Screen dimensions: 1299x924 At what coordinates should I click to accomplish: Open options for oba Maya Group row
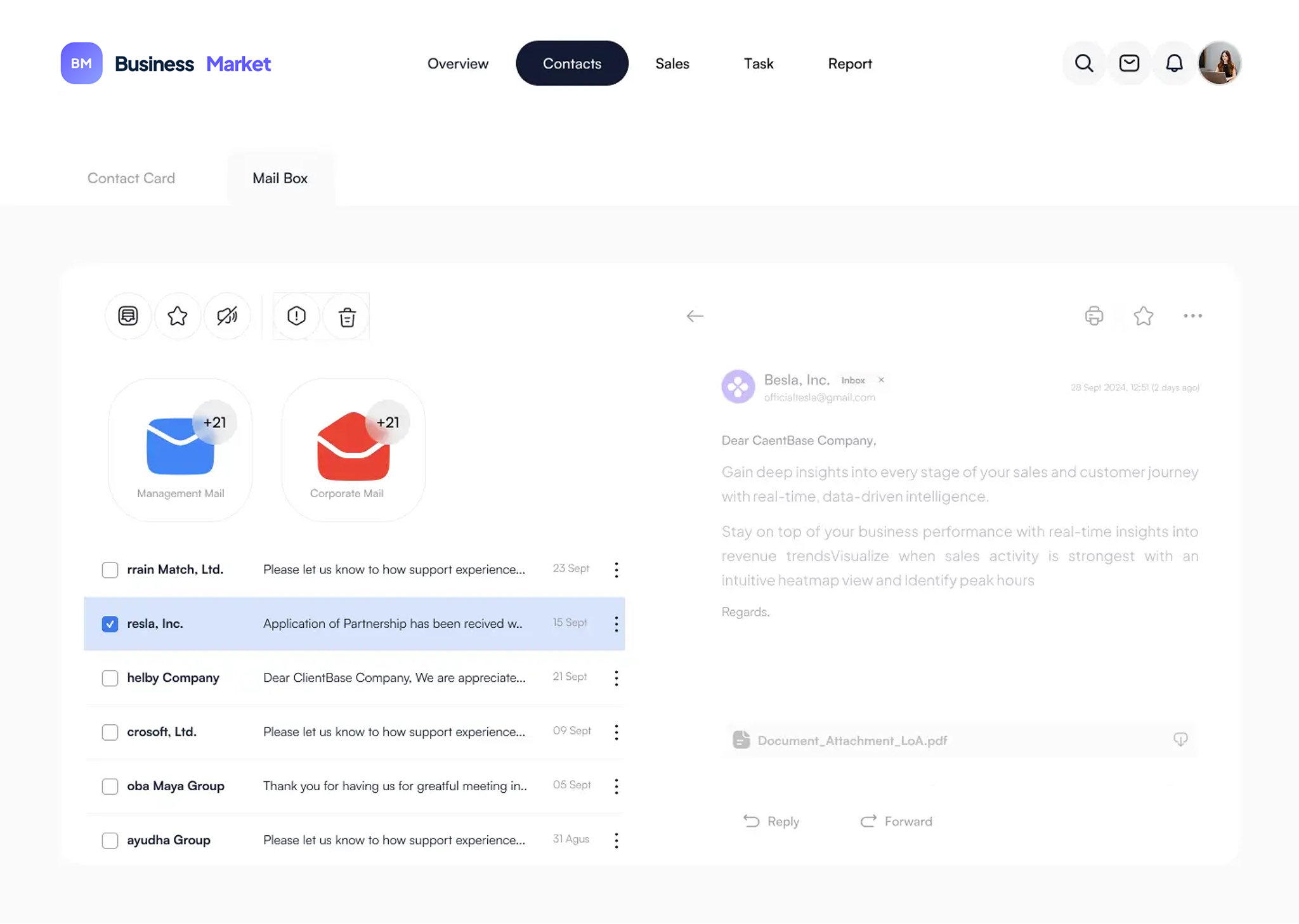point(616,786)
